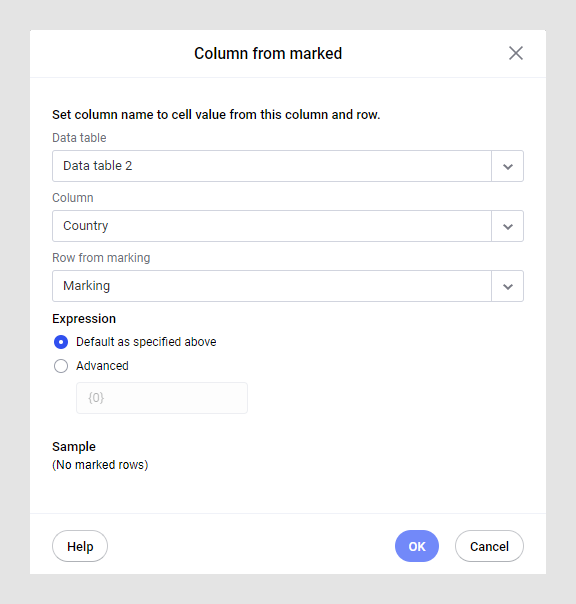
Task: Open the Help button
Action: tap(80, 546)
